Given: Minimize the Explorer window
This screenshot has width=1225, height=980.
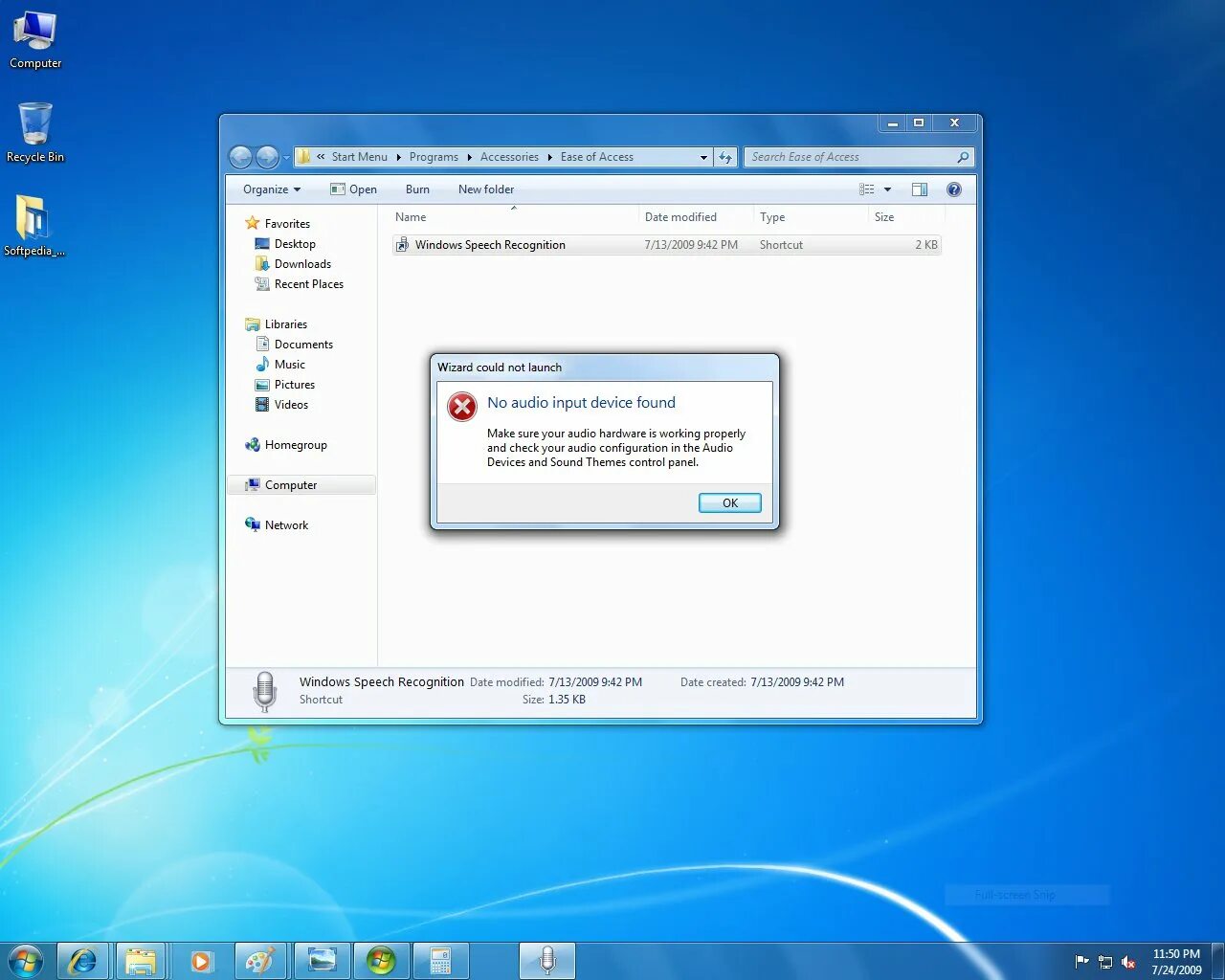Looking at the screenshot, I should 892,123.
